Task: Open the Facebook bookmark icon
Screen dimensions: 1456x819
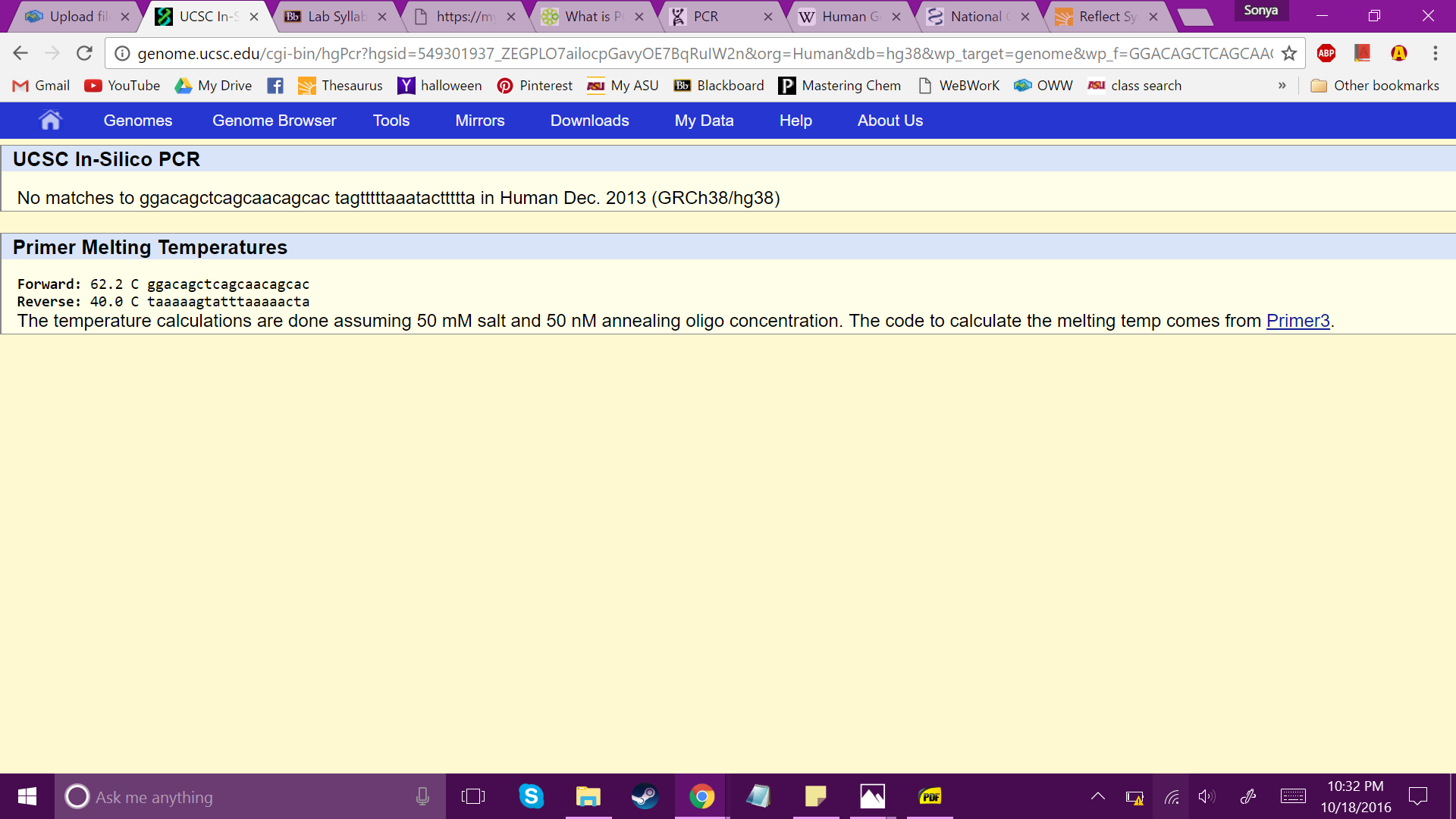Action: [x=275, y=86]
